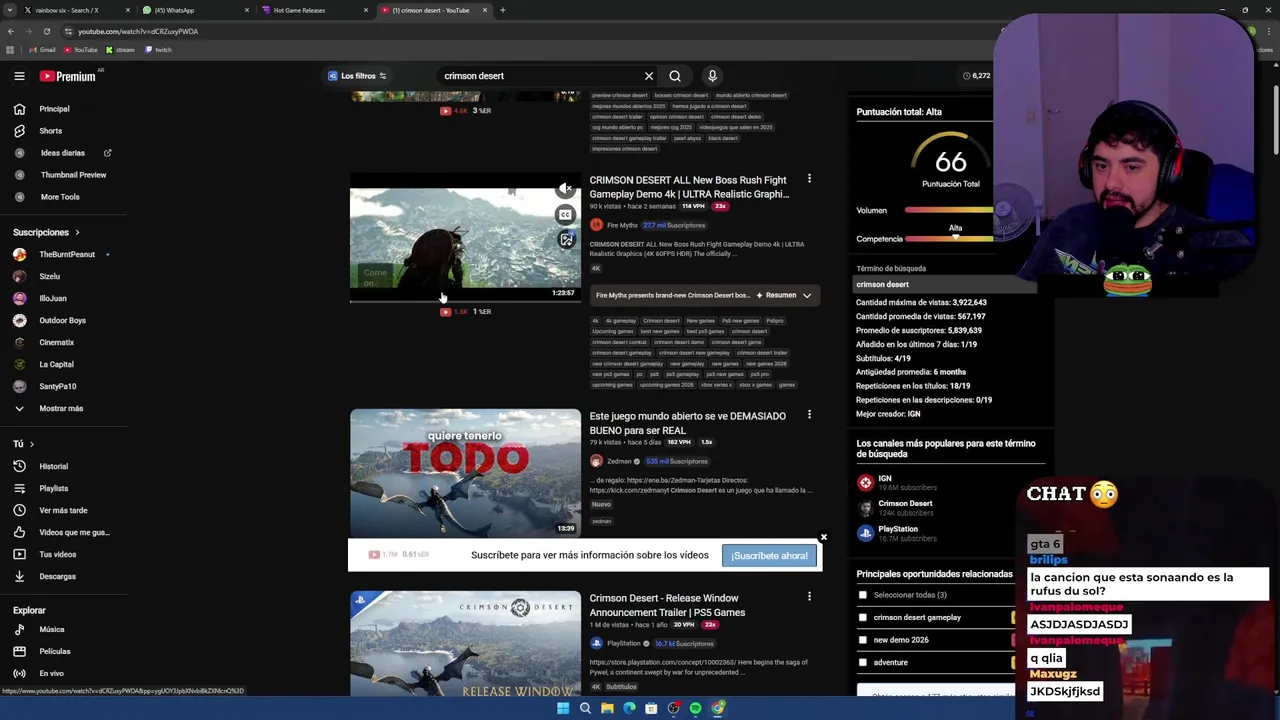Click the Competencia score bar

click(950, 239)
